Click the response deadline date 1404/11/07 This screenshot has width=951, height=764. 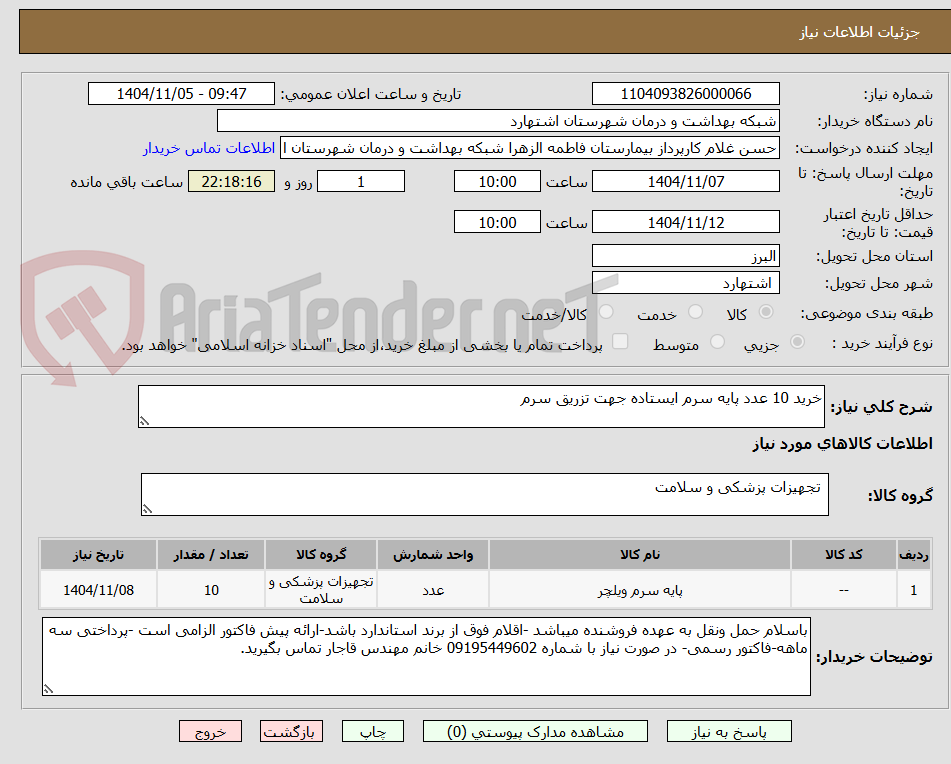685,181
